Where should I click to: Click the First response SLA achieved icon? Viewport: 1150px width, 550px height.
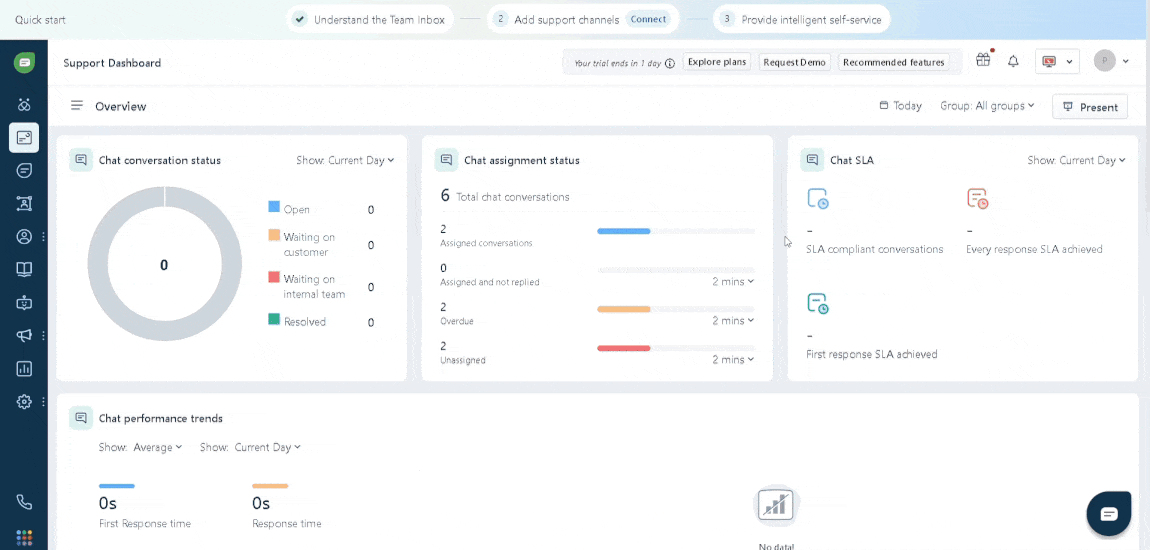[818, 304]
